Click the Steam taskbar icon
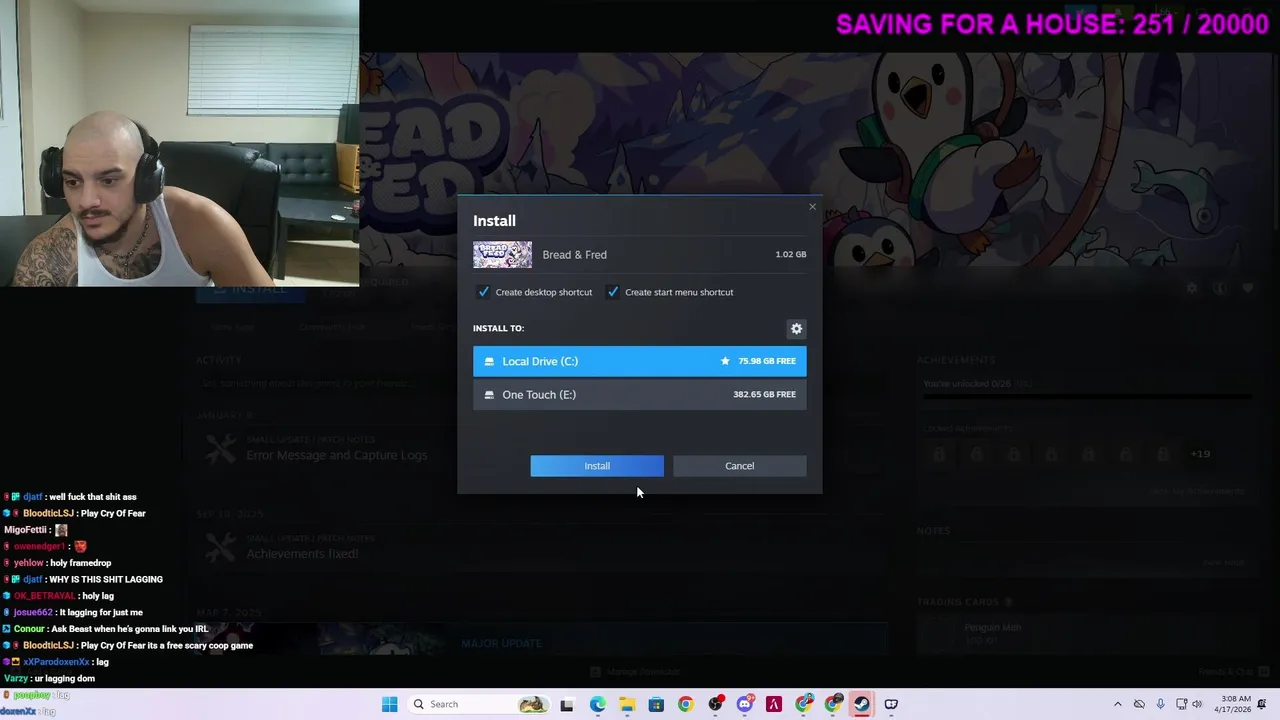Screen dimensions: 1280x720 861,704
